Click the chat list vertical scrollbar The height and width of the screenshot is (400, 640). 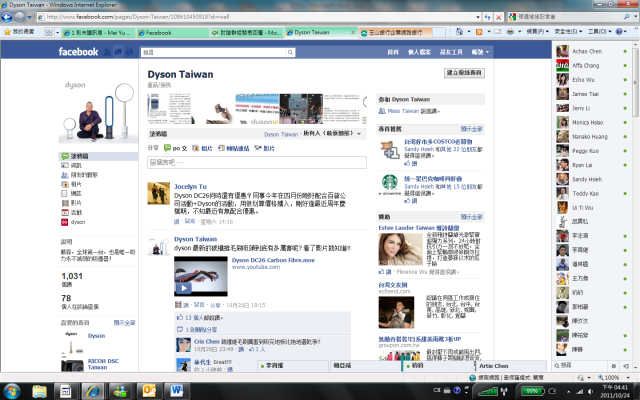tap(636, 82)
